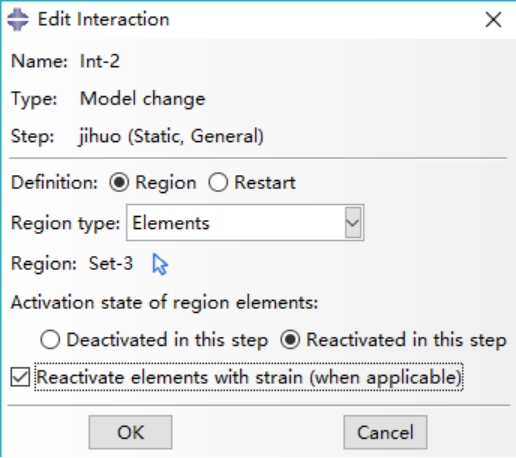Click the Region type label
Image resolution: width=516 pixels, height=458 pixels.
point(65,223)
